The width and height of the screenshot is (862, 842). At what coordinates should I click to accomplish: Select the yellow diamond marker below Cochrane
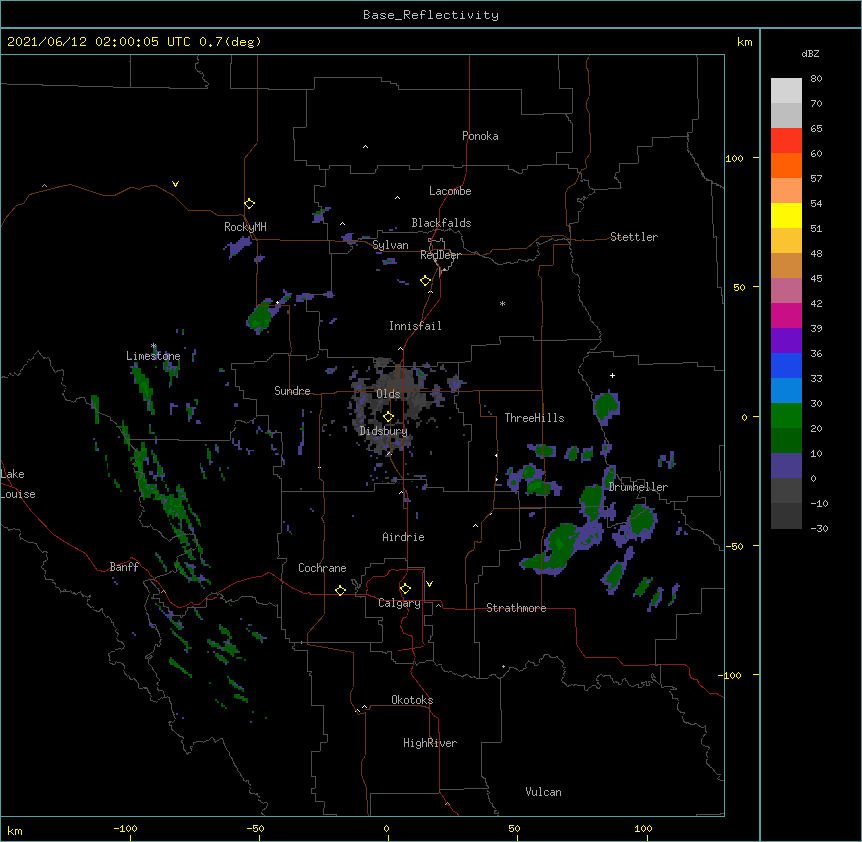click(340, 590)
